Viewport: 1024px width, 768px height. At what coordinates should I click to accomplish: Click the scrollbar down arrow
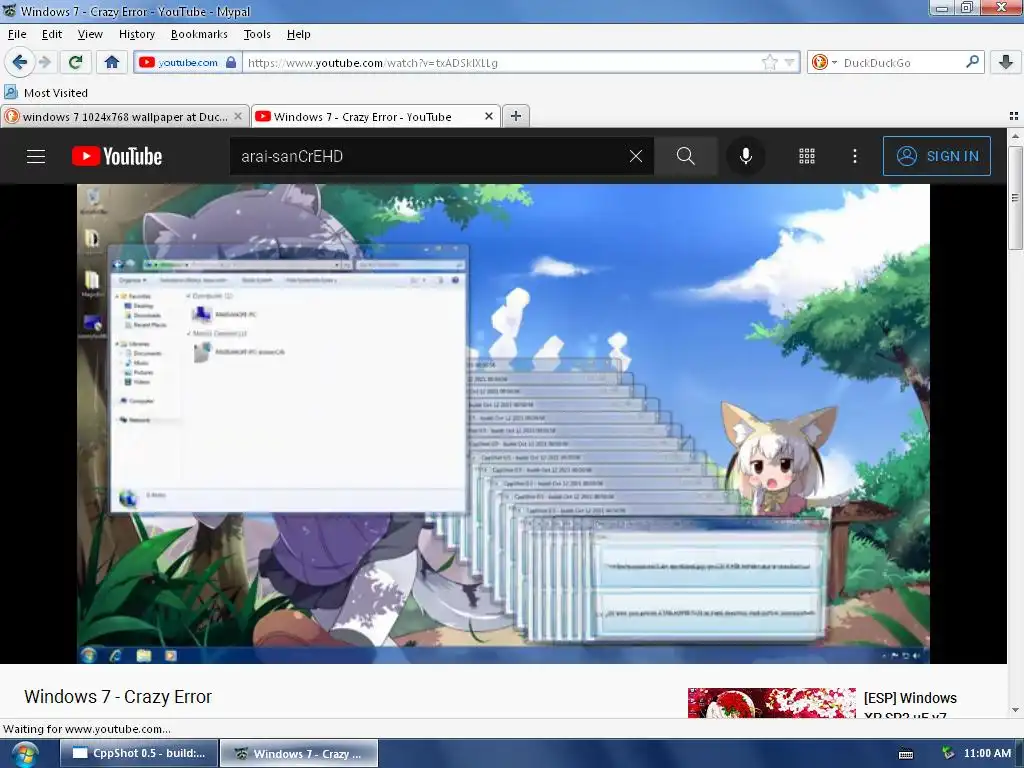coord(1014,710)
